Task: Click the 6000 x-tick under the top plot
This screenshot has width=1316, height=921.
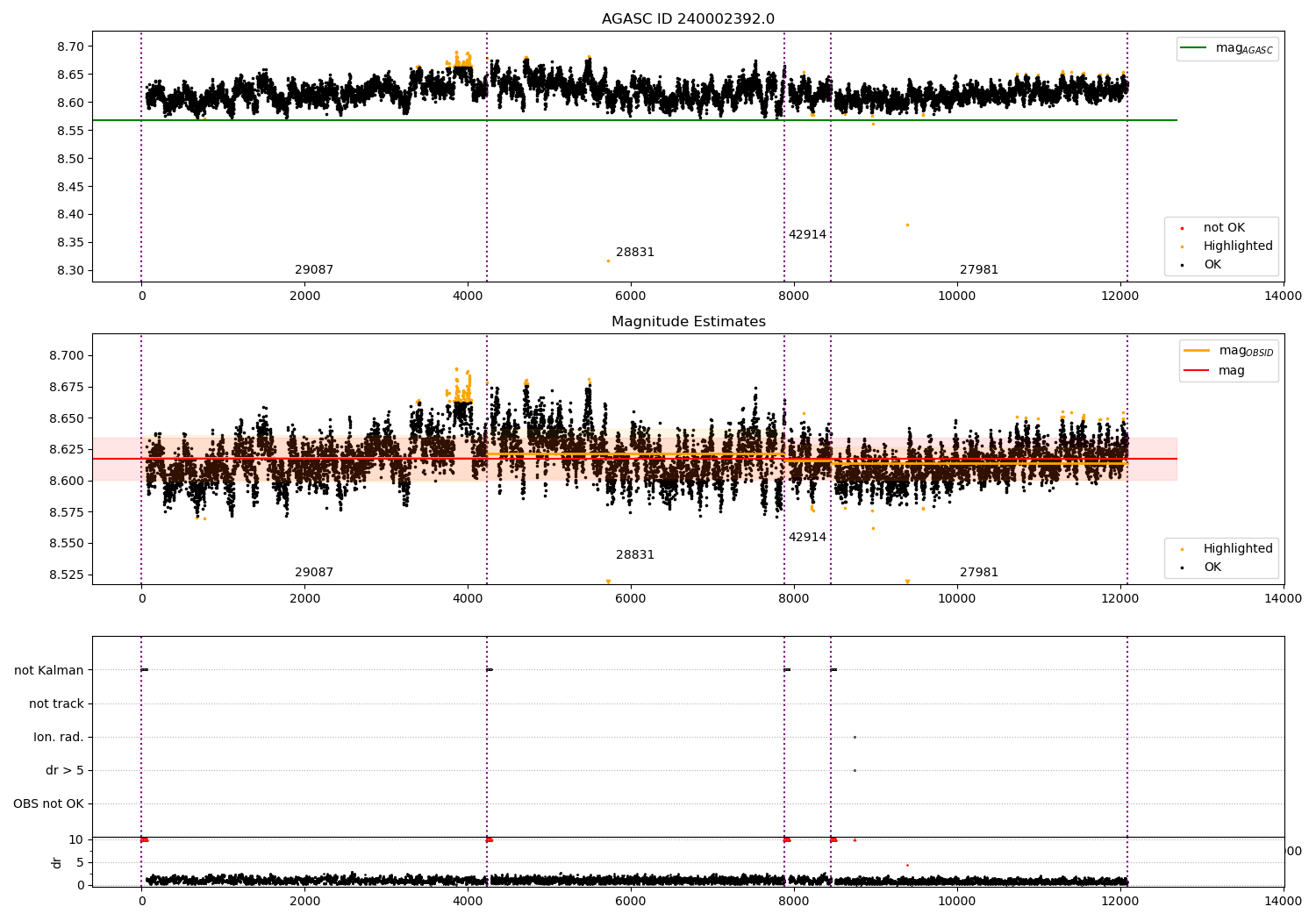Action: (x=631, y=296)
